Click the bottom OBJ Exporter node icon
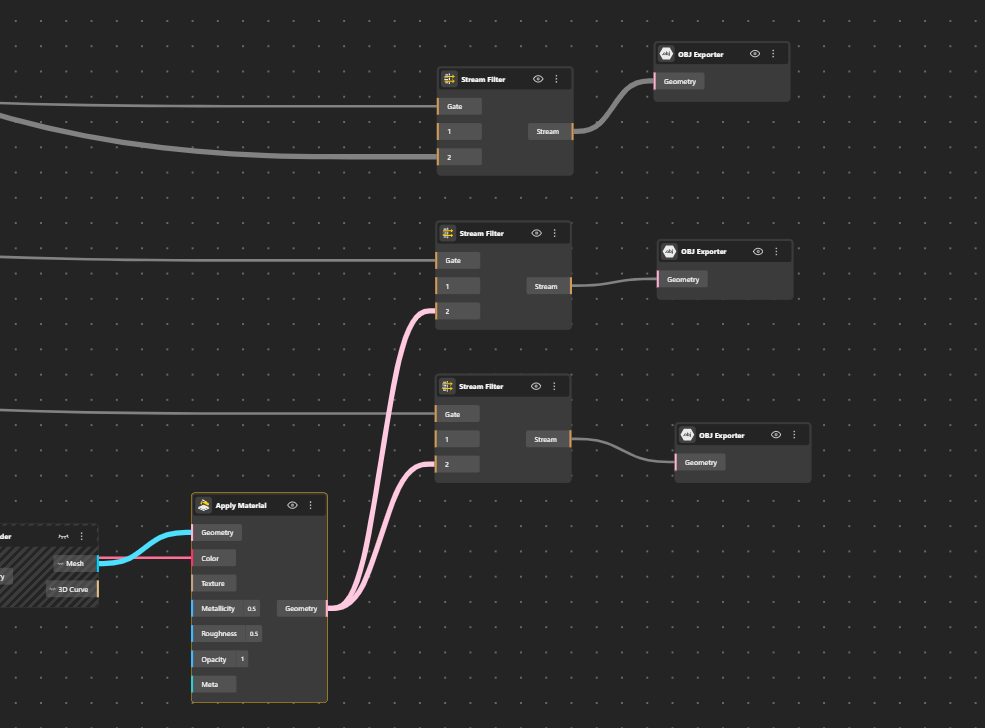The height and width of the screenshot is (728, 985). tap(687, 435)
